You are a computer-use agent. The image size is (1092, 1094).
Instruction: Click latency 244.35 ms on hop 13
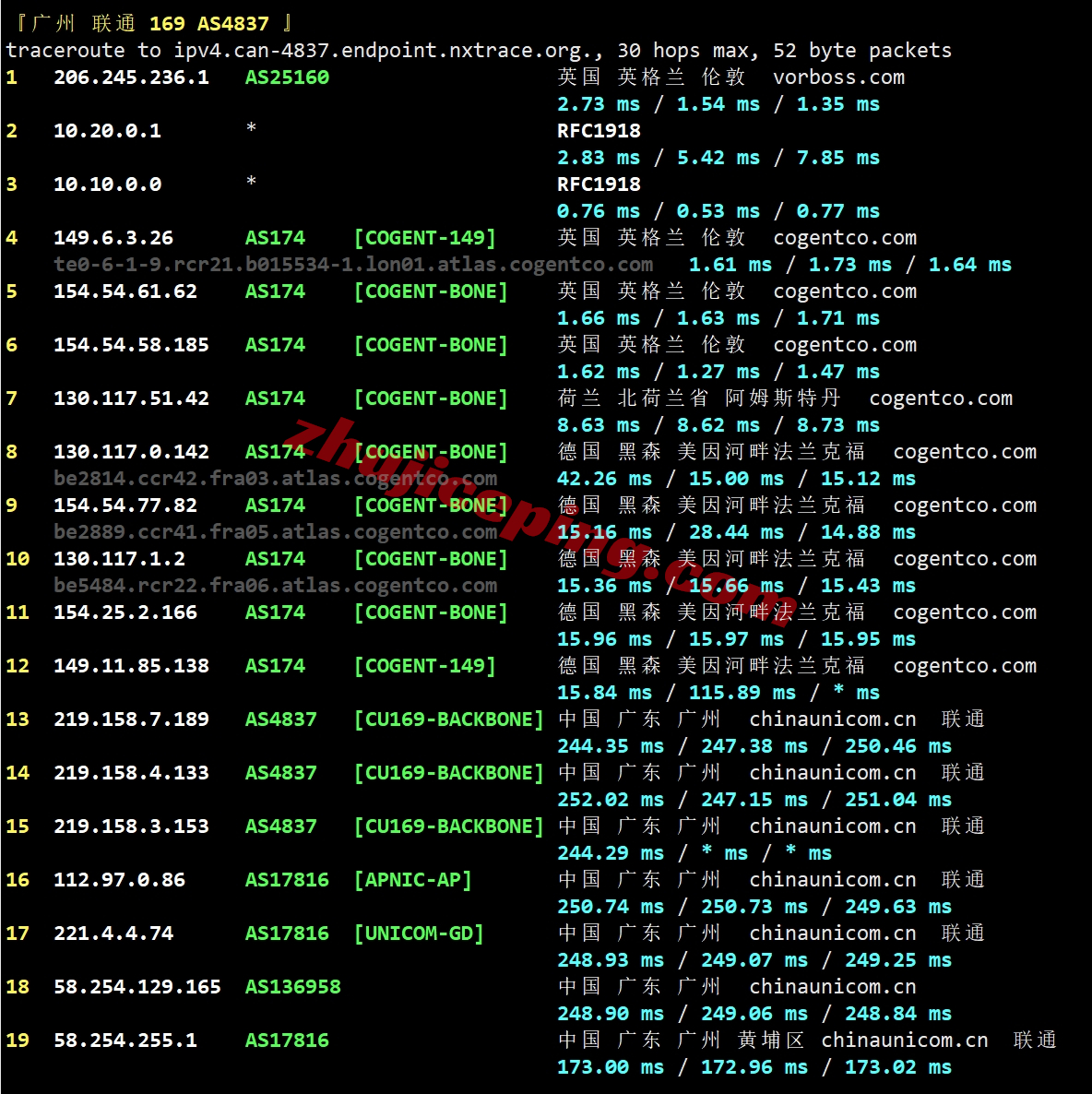(x=611, y=746)
